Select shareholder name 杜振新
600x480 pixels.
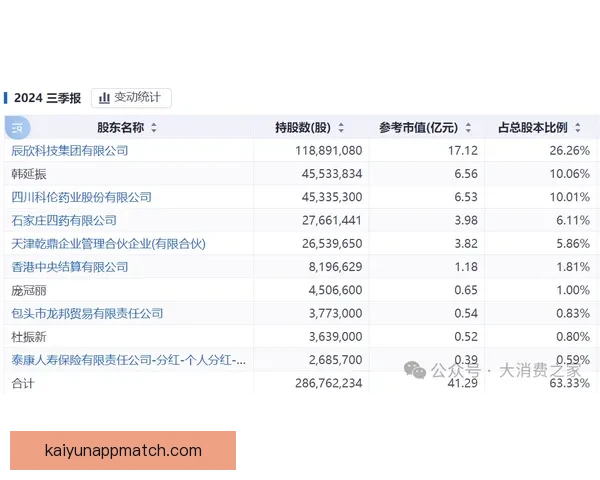(x=29, y=337)
